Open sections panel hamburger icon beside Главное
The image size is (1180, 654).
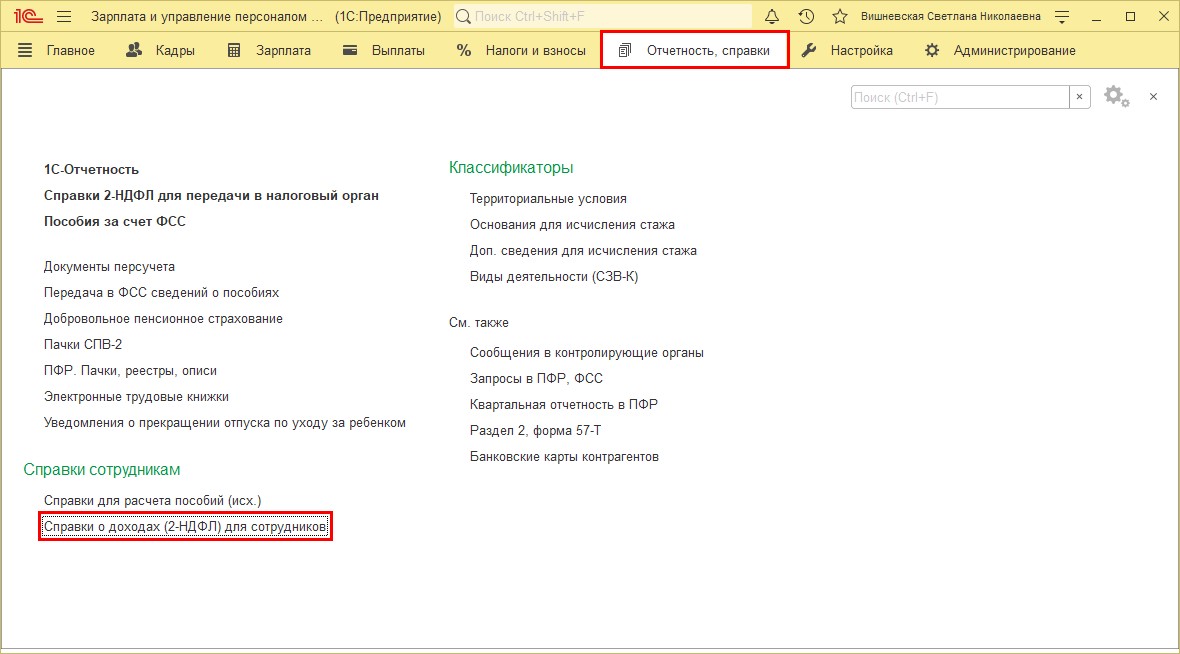[x=25, y=50]
